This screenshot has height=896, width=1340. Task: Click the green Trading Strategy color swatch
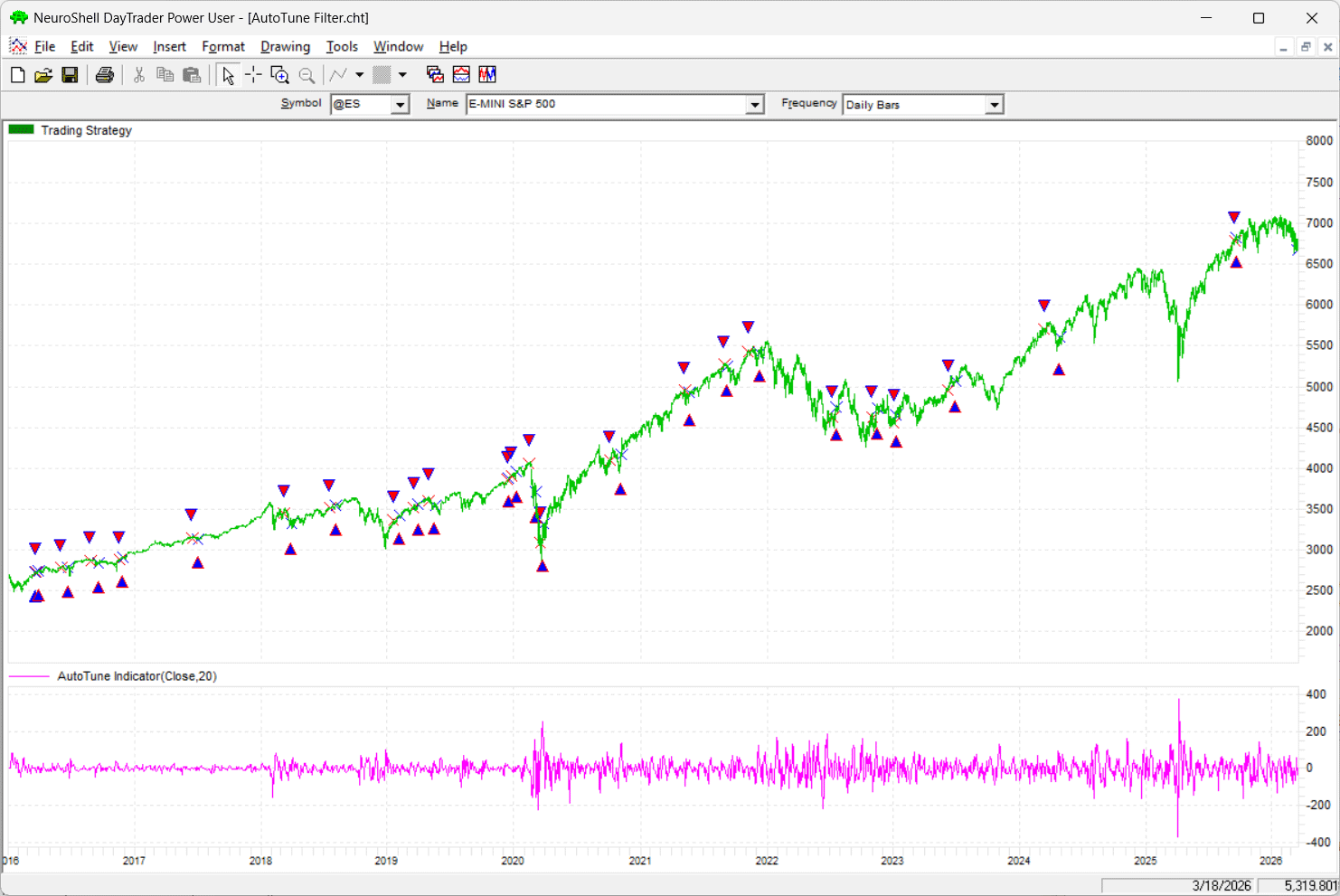tap(20, 129)
